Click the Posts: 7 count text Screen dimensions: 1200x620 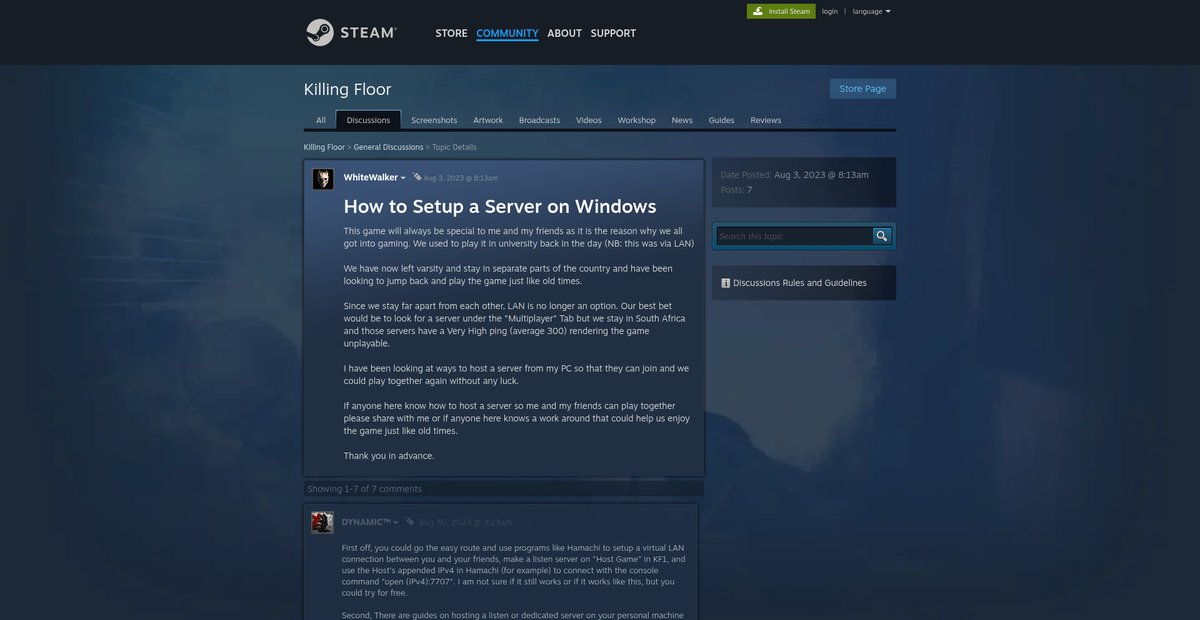(736, 190)
